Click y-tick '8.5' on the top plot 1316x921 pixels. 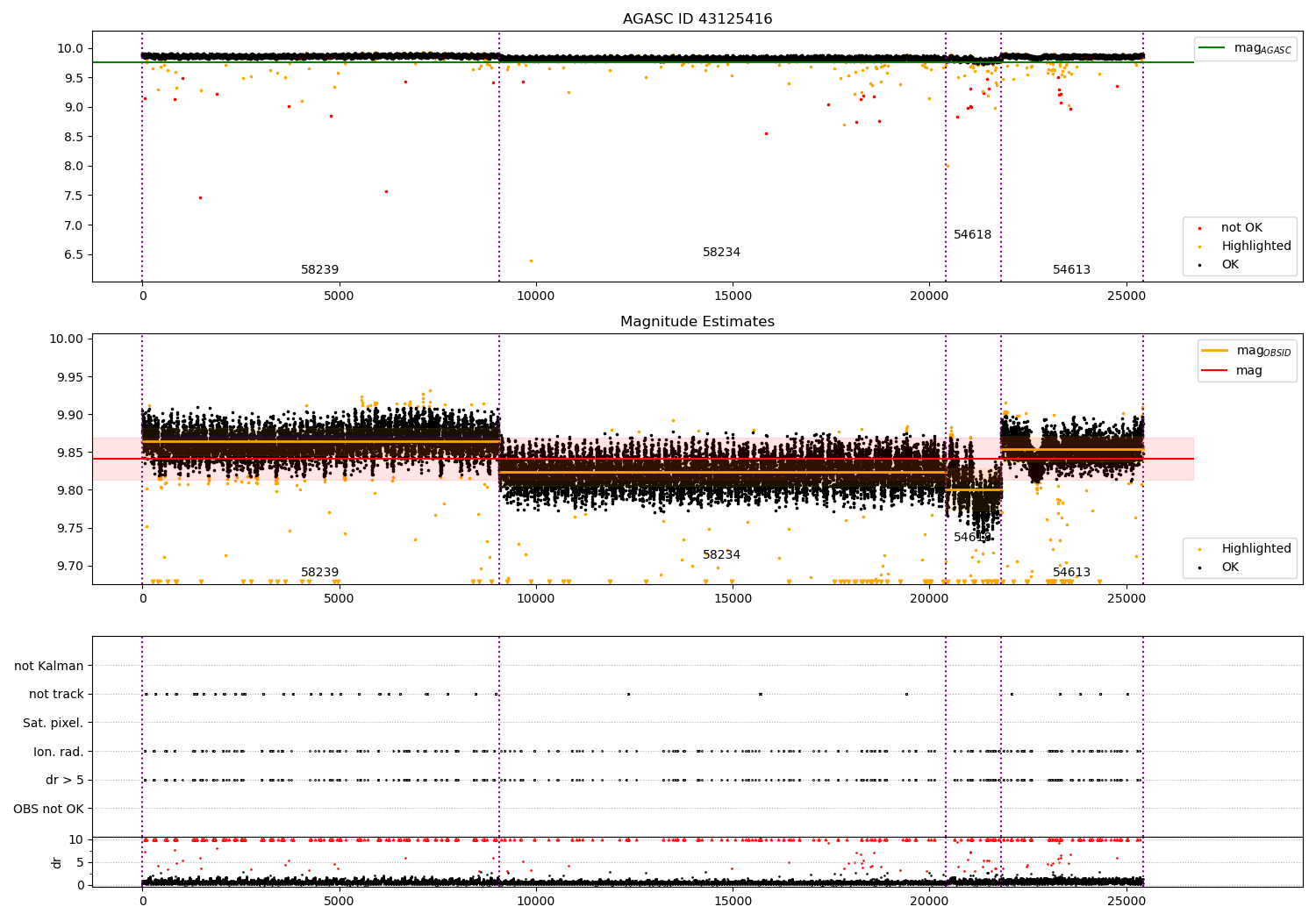point(75,137)
